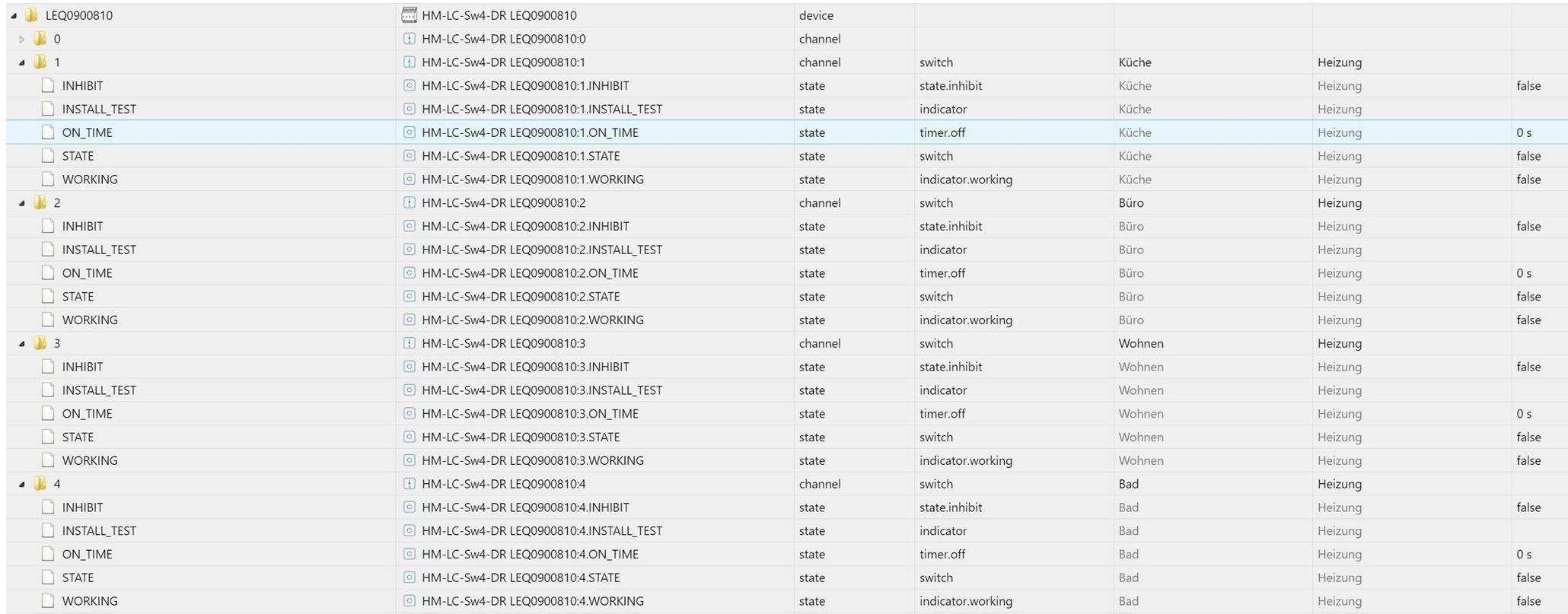Click channel icon beside HM-LC-Sw4-DR LEQ0900810:1
The image size is (1568, 614).
coord(410,62)
